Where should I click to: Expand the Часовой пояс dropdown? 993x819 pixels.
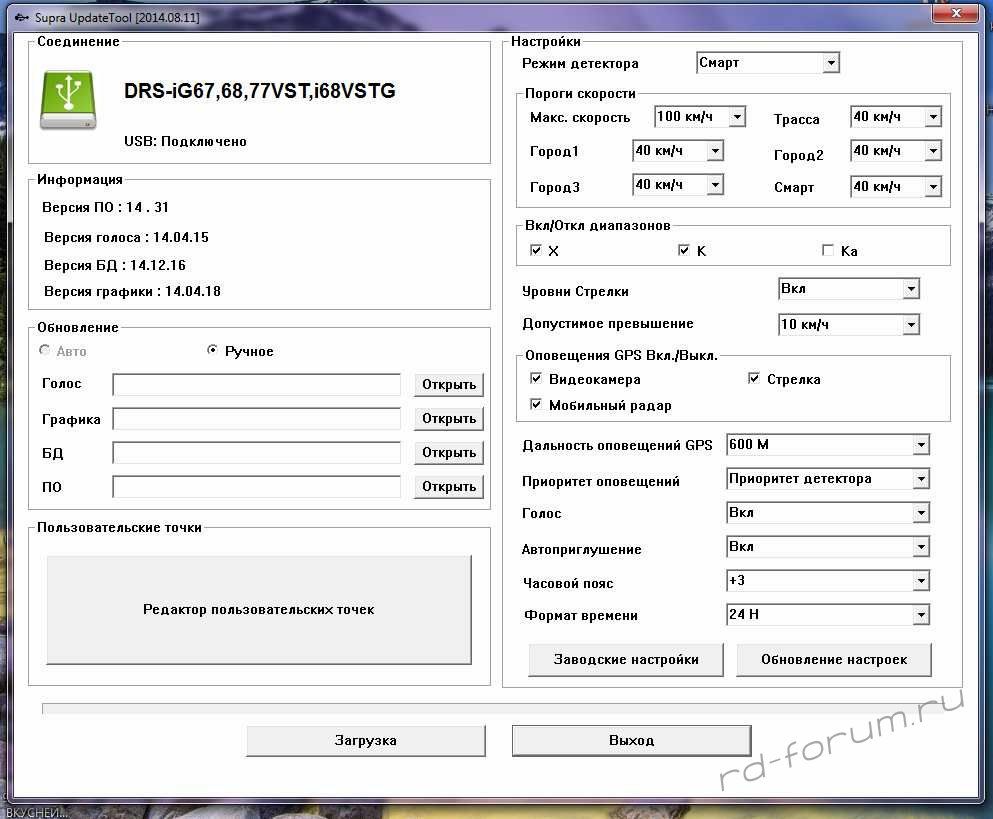(x=921, y=581)
